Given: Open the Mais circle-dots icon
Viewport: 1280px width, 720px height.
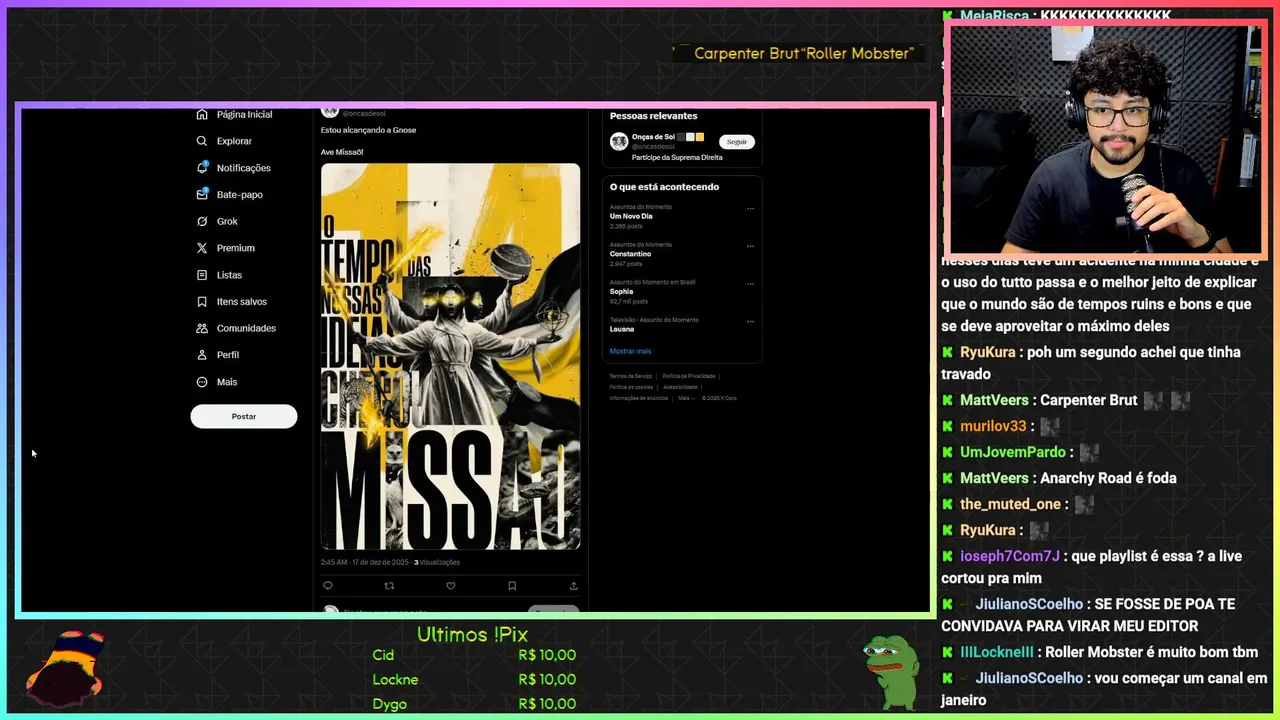Looking at the screenshot, I should (x=202, y=382).
